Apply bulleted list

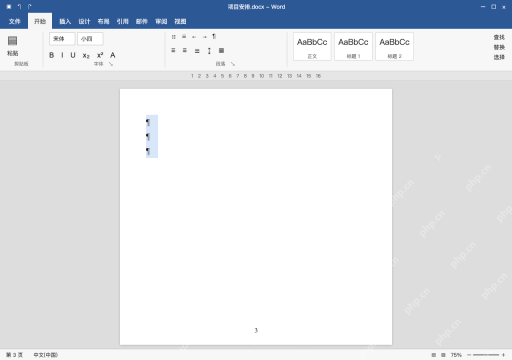click(174, 37)
